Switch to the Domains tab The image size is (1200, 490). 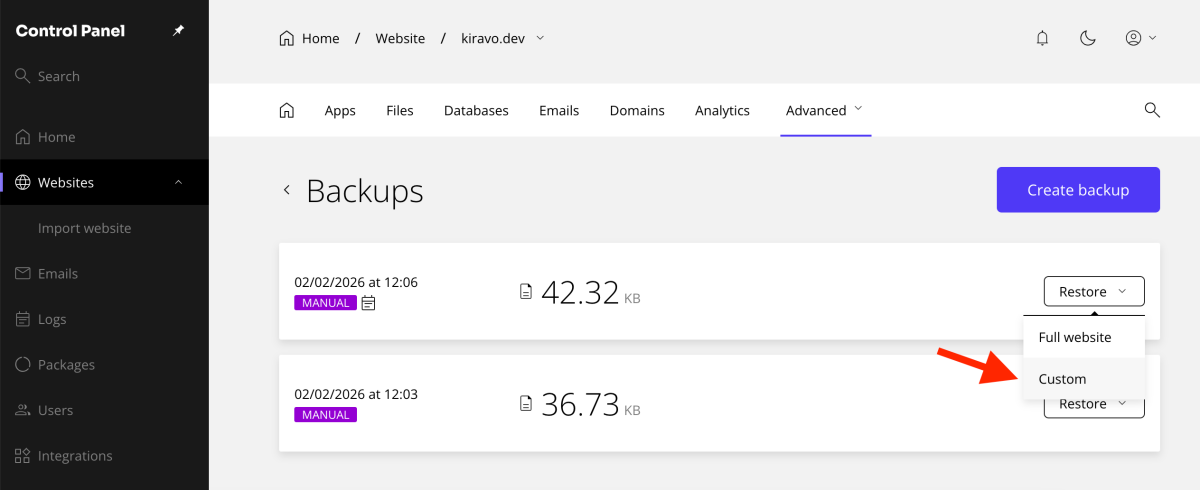[x=637, y=111]
